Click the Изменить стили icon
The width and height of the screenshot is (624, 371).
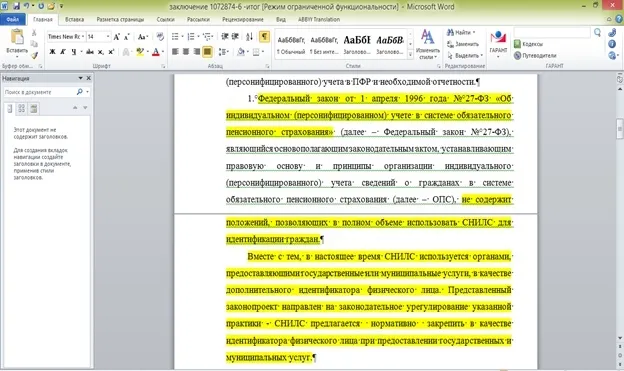427,44
